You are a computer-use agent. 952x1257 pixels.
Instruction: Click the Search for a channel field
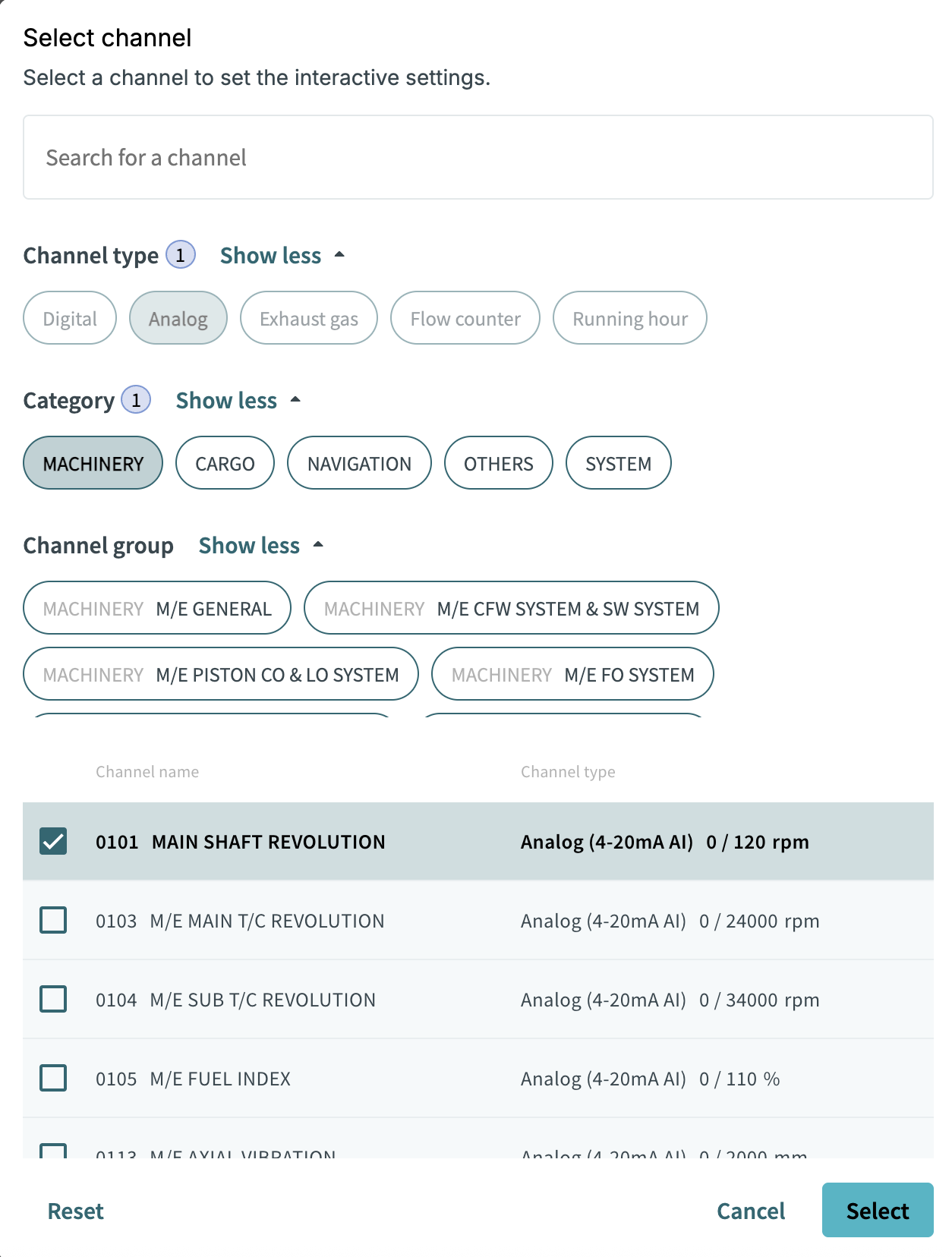click(478, 157)
